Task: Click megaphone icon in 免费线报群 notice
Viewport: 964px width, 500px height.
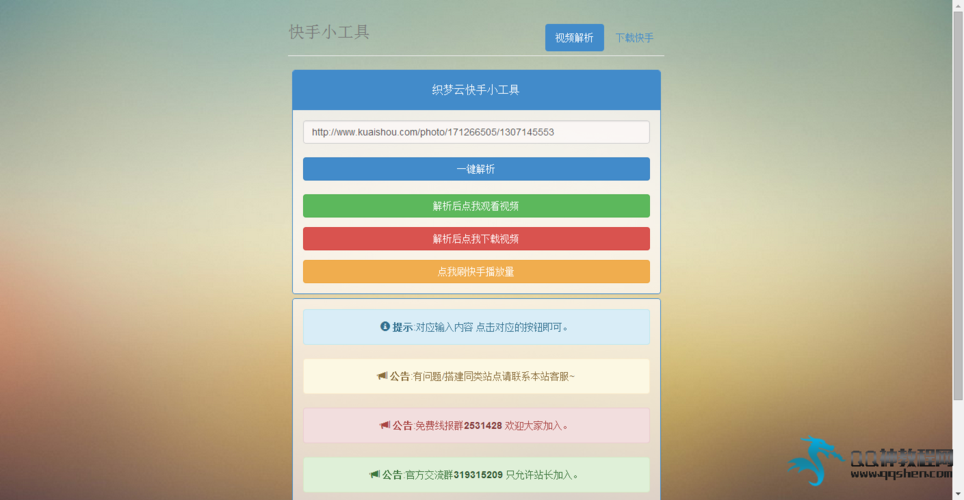Action: (385, 425)
